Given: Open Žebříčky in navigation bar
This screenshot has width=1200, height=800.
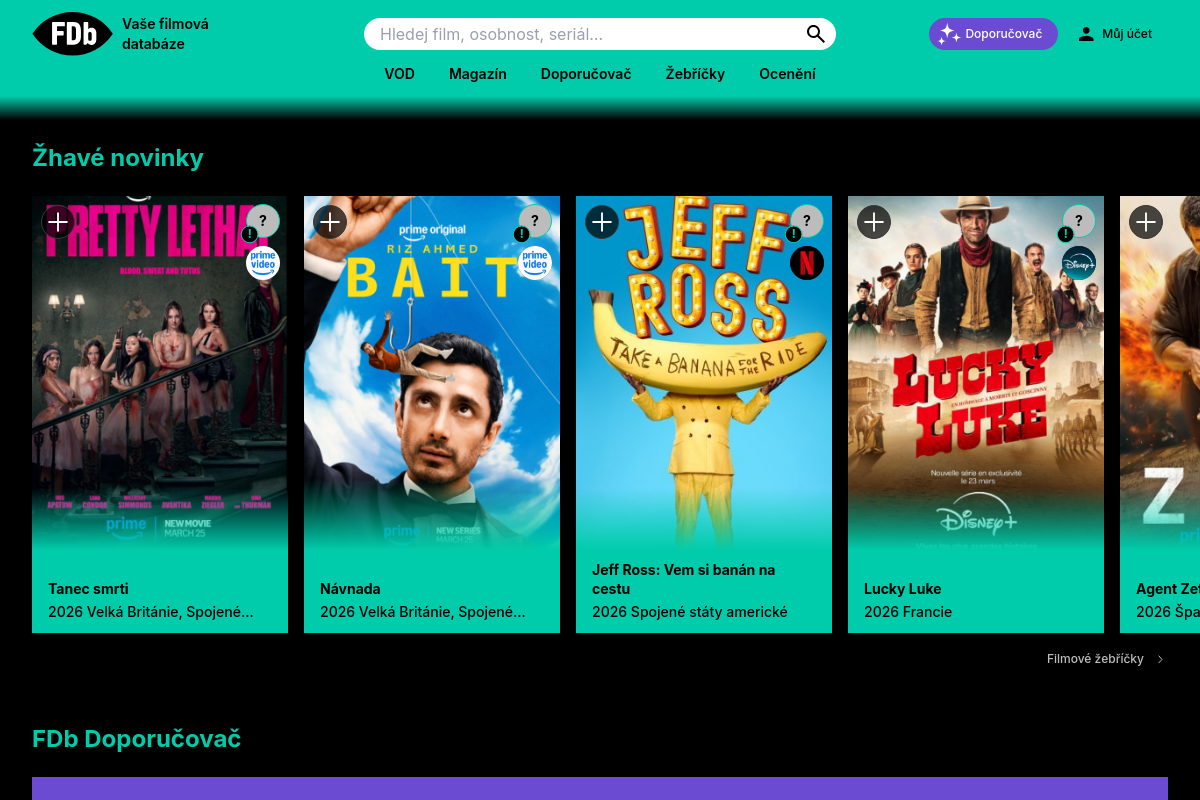Looking at the screenshot, I should 695,74.
